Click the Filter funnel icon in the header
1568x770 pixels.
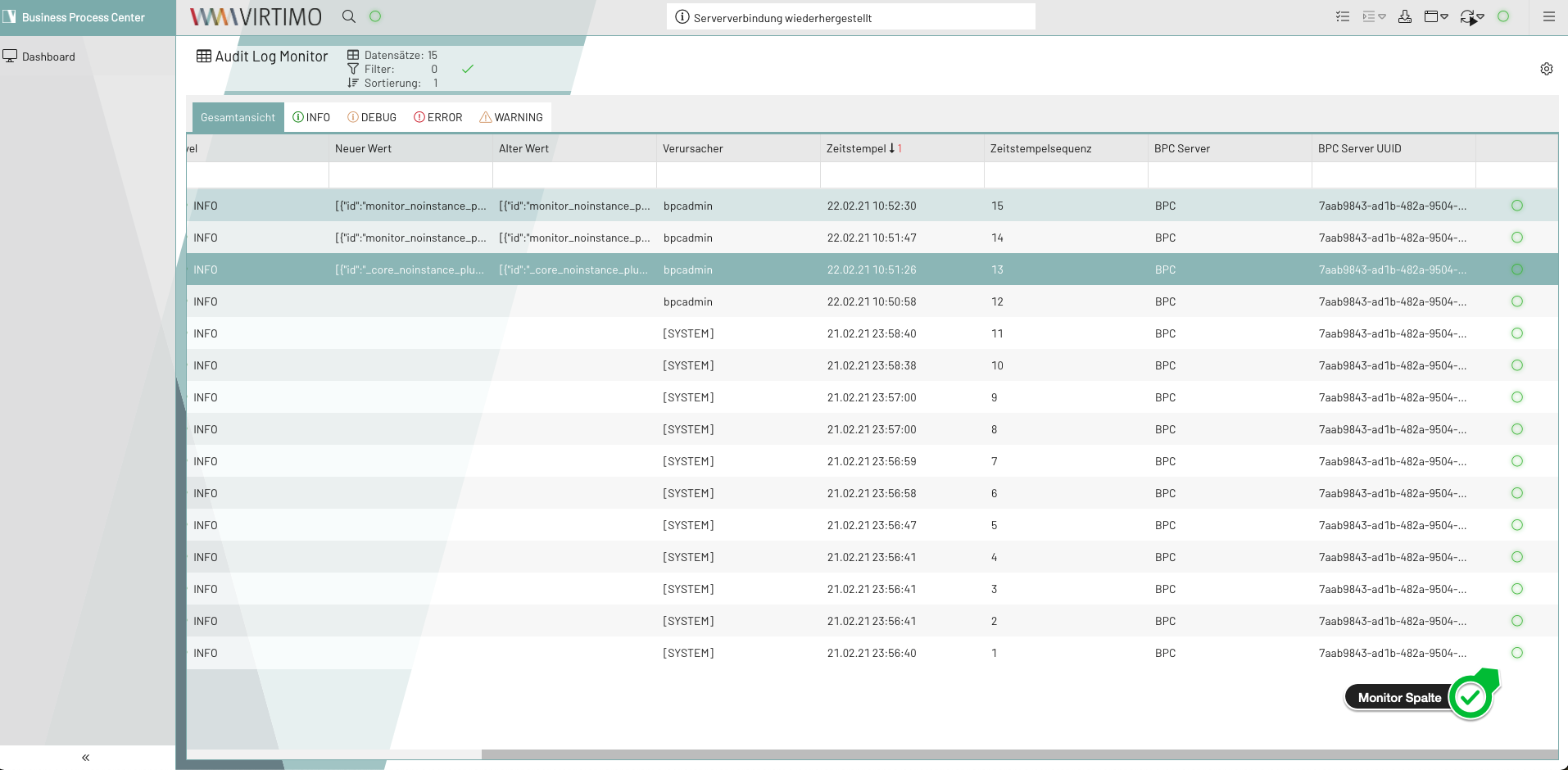click(x=352, y=69)
